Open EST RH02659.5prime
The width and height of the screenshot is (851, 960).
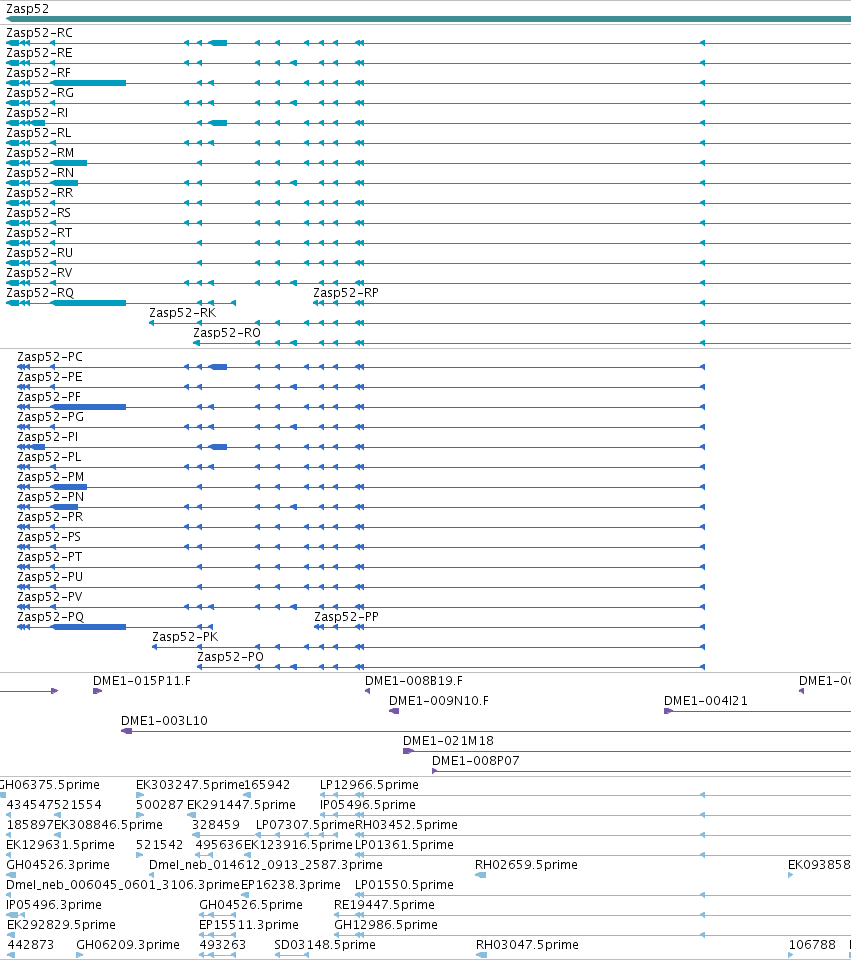(526, 865)
